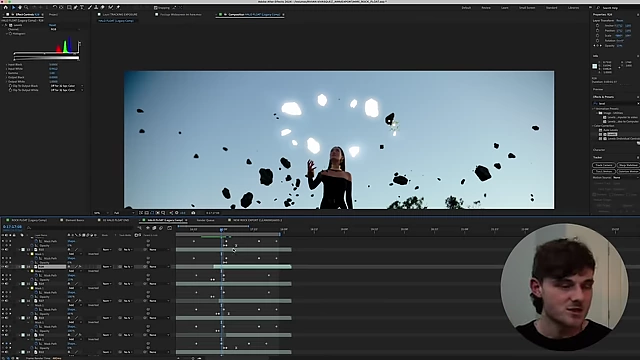The width and height of the screenshot is (640, 360).
Task: Go to the Home screen icon
Action: 5,7
